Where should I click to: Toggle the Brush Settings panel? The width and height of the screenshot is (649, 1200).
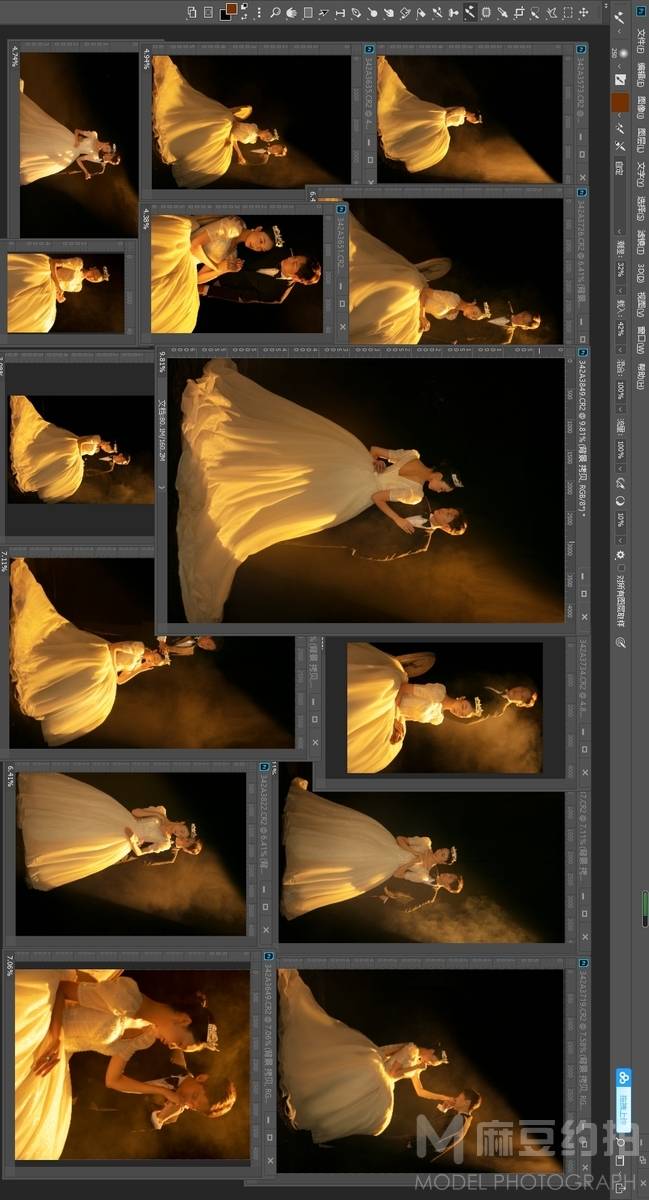(x=620, y=80)
